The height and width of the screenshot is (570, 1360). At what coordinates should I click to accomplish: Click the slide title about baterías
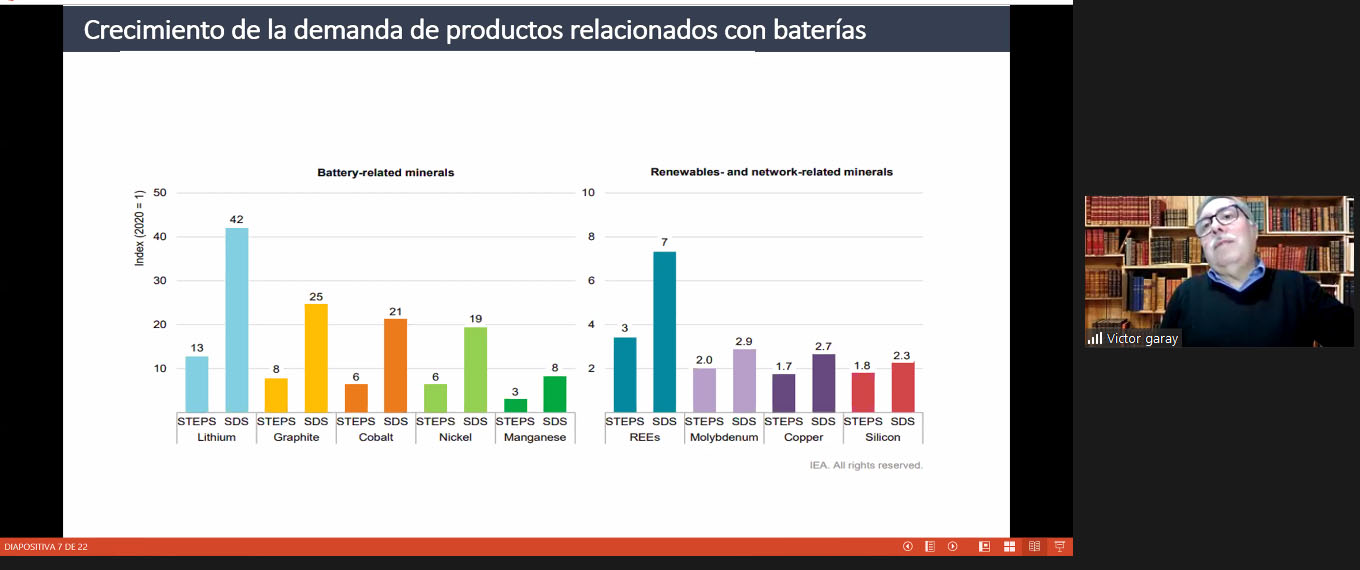474,30
